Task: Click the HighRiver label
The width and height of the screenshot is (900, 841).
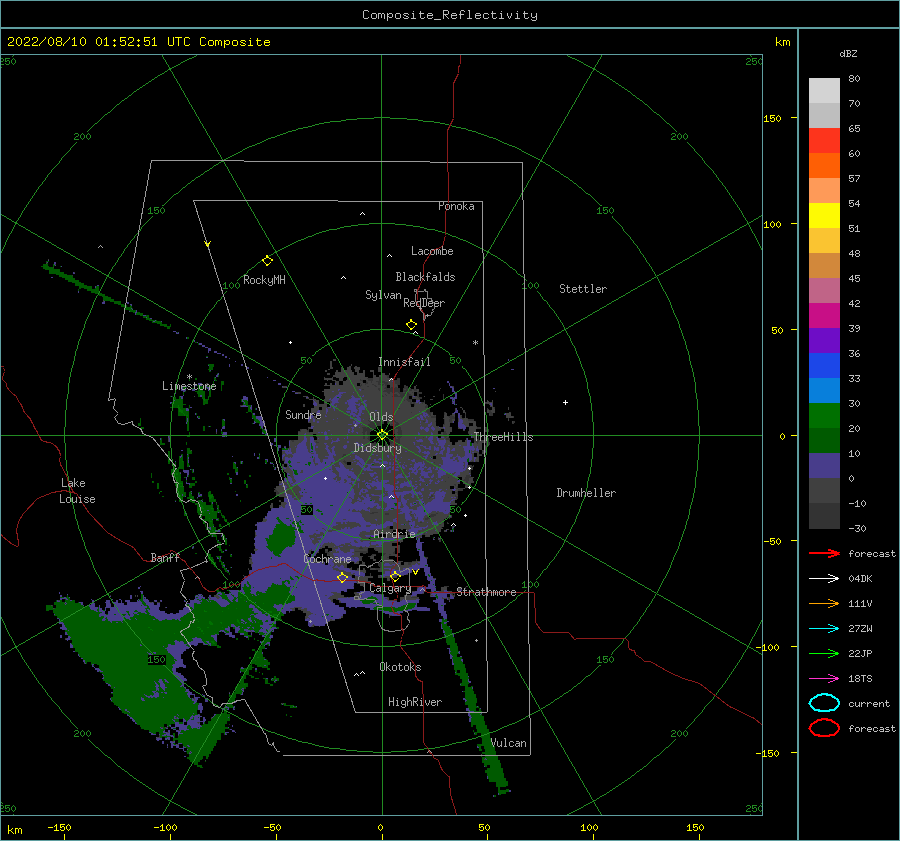Action: click(415, 702)
